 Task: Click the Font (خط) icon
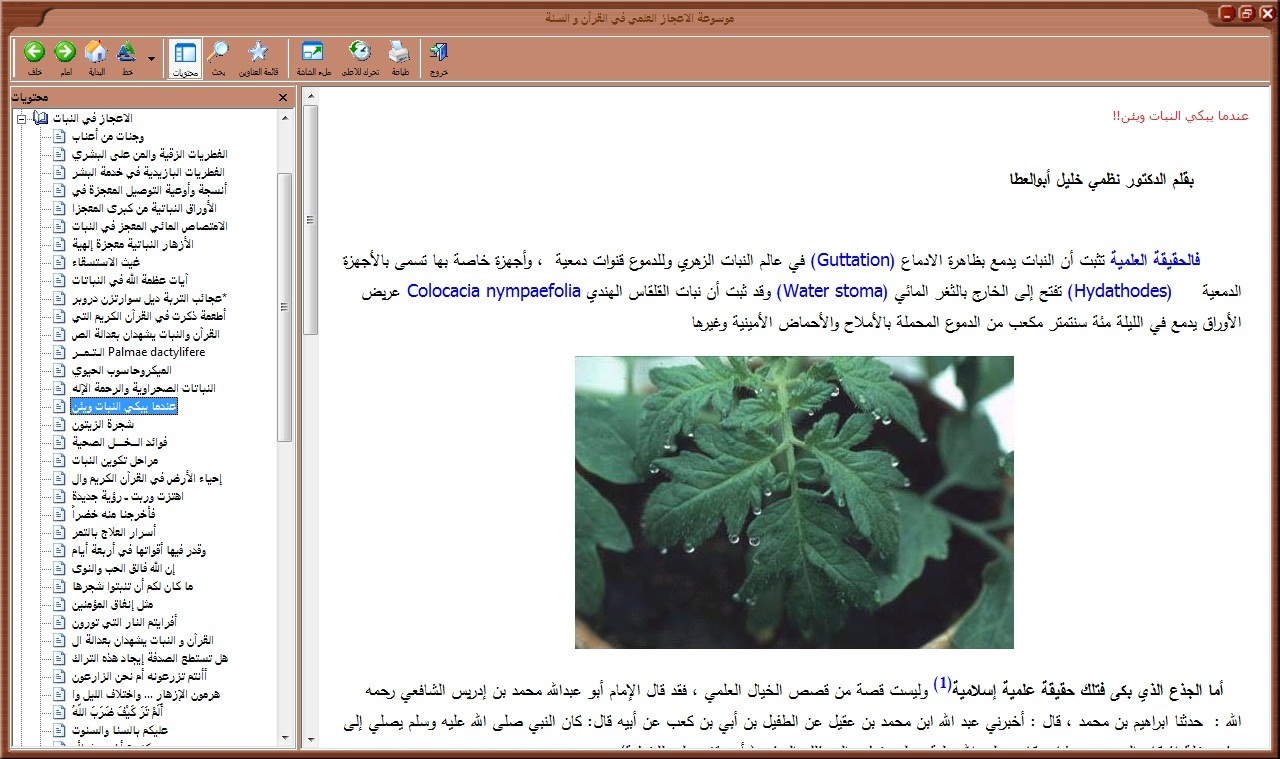pos(127,53)
